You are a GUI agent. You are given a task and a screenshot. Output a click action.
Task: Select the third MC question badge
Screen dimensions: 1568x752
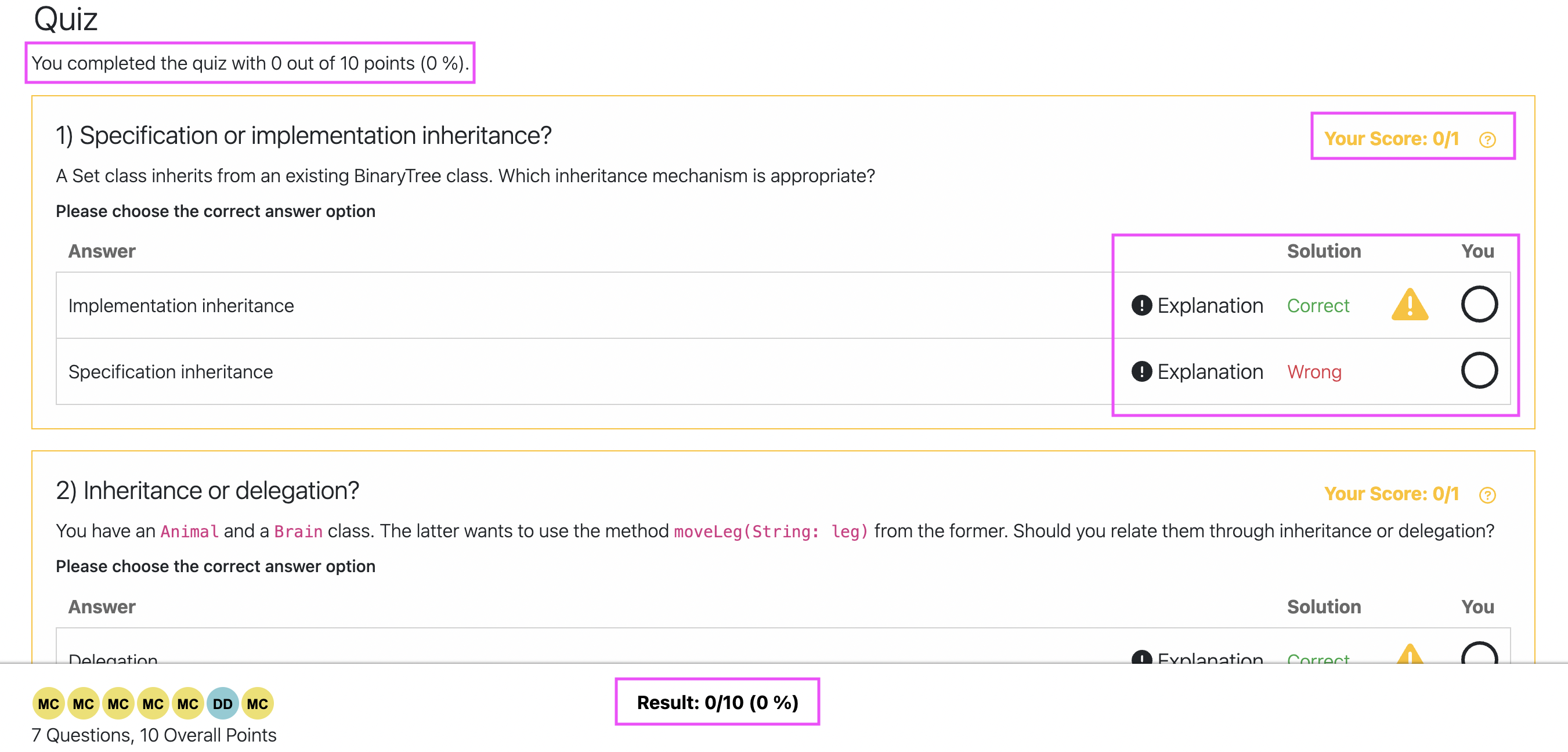[117, 703]
